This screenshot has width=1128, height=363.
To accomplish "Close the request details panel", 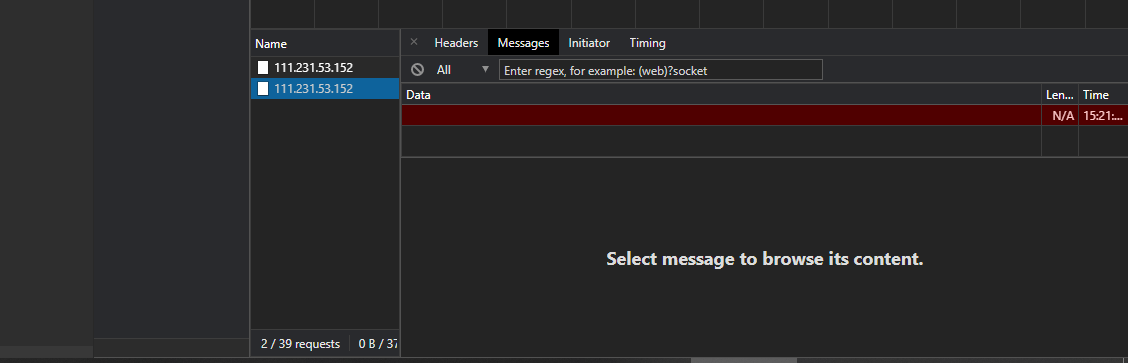I will (x=414, y=42).
